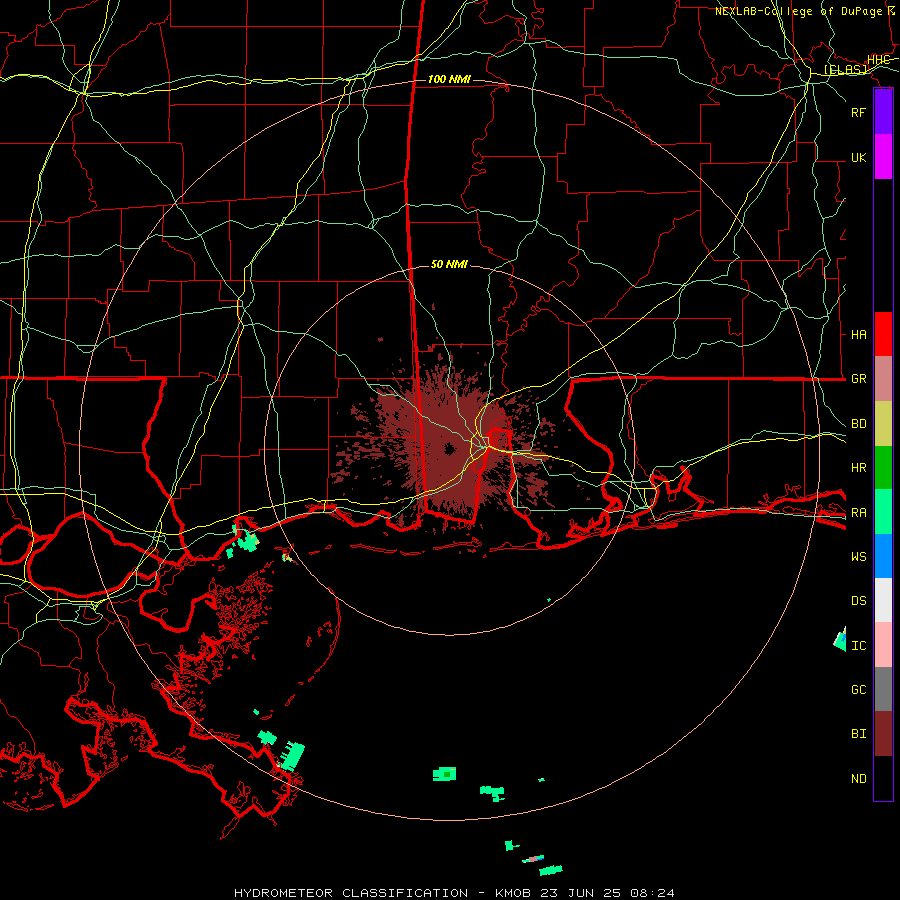Click the "UK" legend label
This screenshot has width=900, height=900.
859,157
